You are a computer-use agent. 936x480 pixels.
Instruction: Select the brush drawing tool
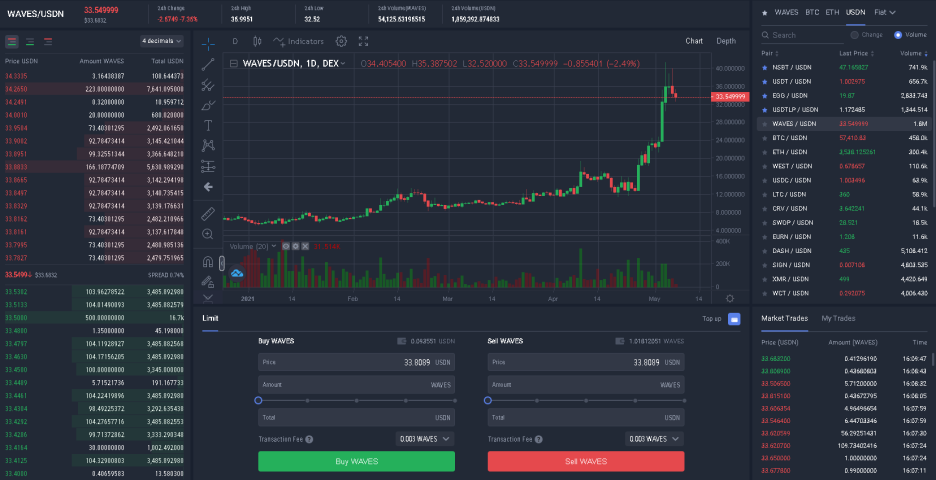(x=208, y=105)
